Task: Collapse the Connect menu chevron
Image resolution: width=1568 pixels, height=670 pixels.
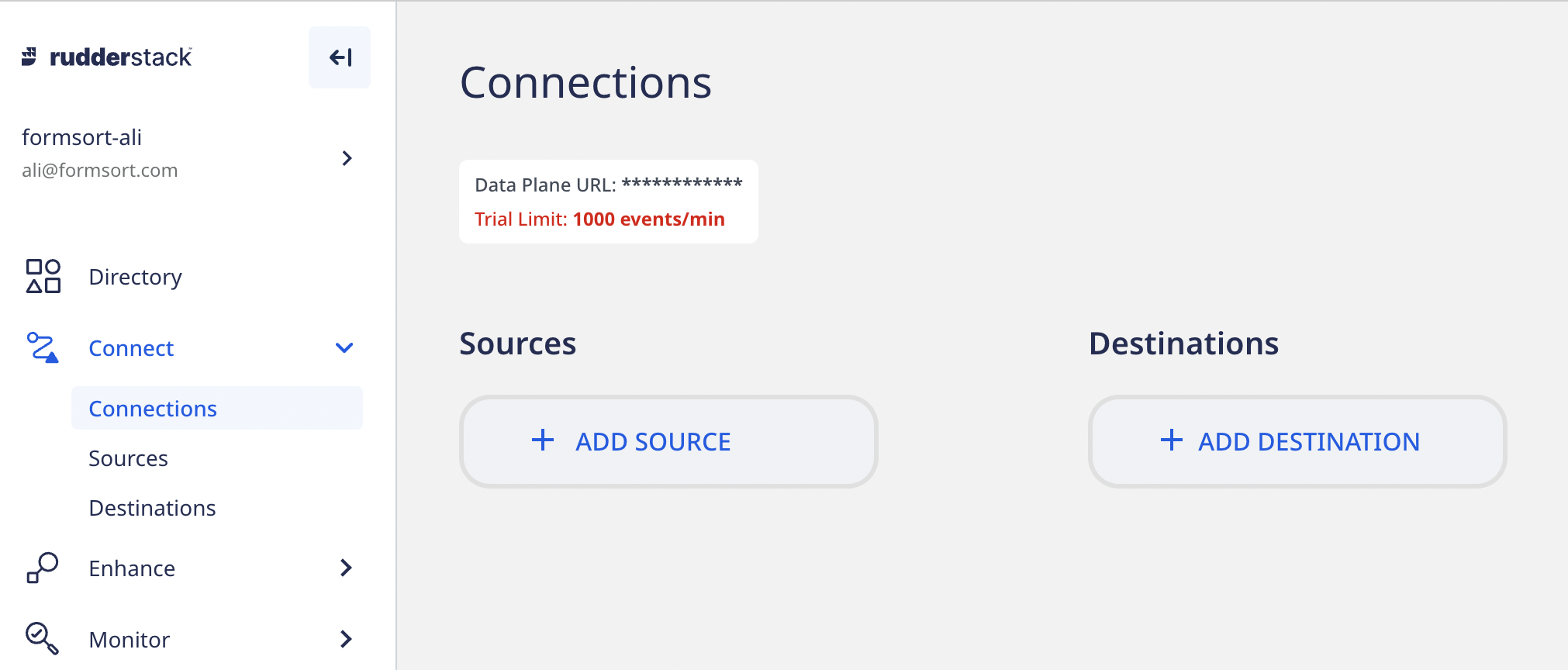Action: point(344,347)
